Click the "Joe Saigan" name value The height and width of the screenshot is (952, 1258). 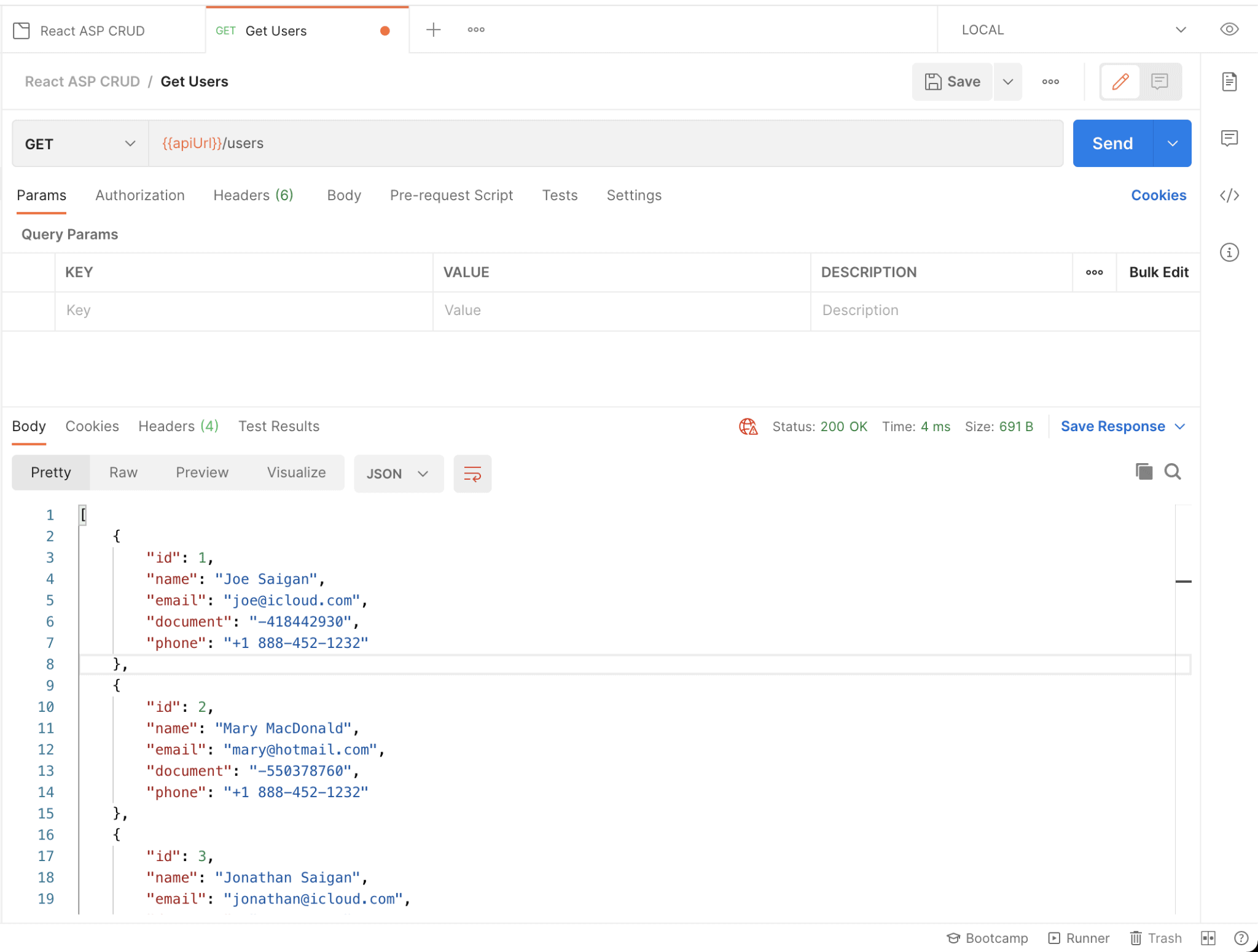coord(266,579)
